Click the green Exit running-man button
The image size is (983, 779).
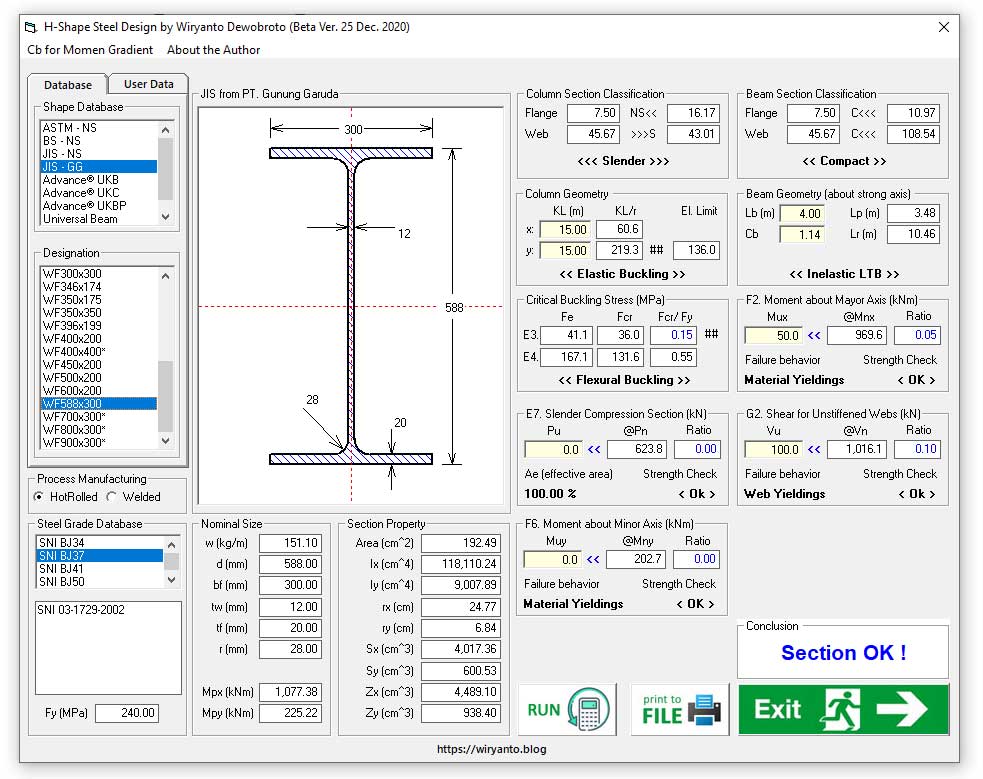coord(843,710)
